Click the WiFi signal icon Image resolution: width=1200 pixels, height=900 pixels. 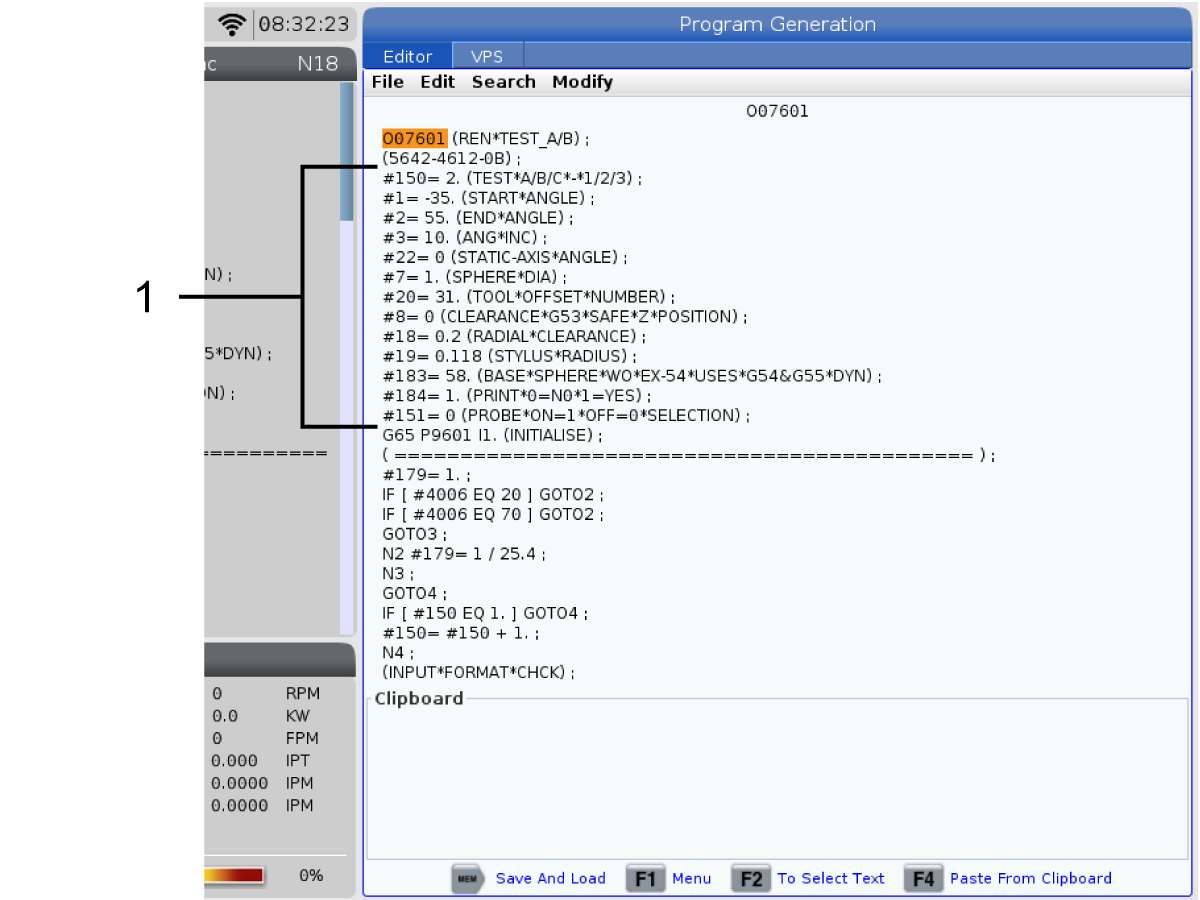pos(233,23)
